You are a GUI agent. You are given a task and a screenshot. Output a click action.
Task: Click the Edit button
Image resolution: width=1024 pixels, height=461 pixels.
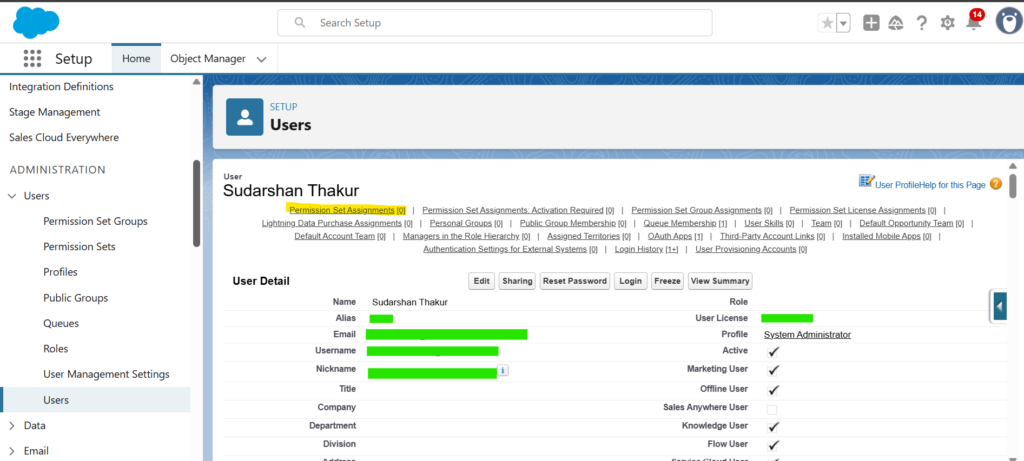pos(481,281)
